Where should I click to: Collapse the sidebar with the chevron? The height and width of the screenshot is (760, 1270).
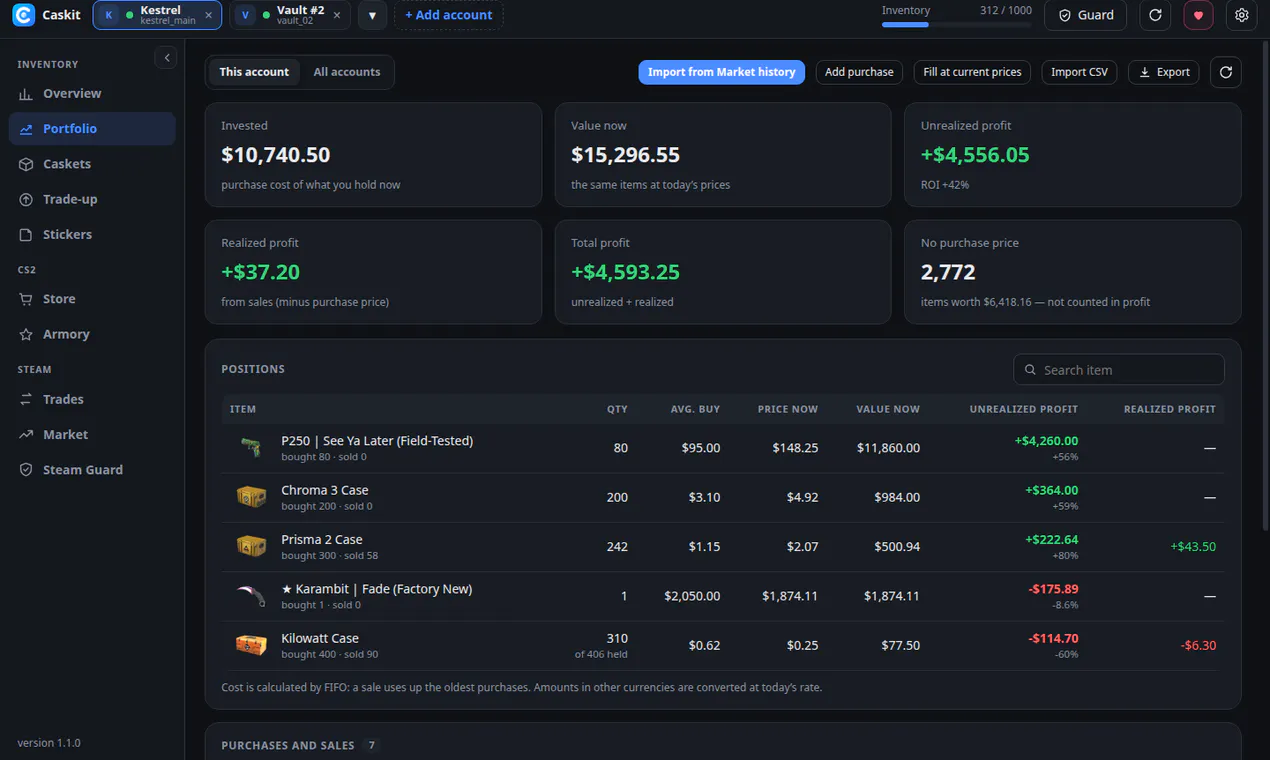pos(167,58)
